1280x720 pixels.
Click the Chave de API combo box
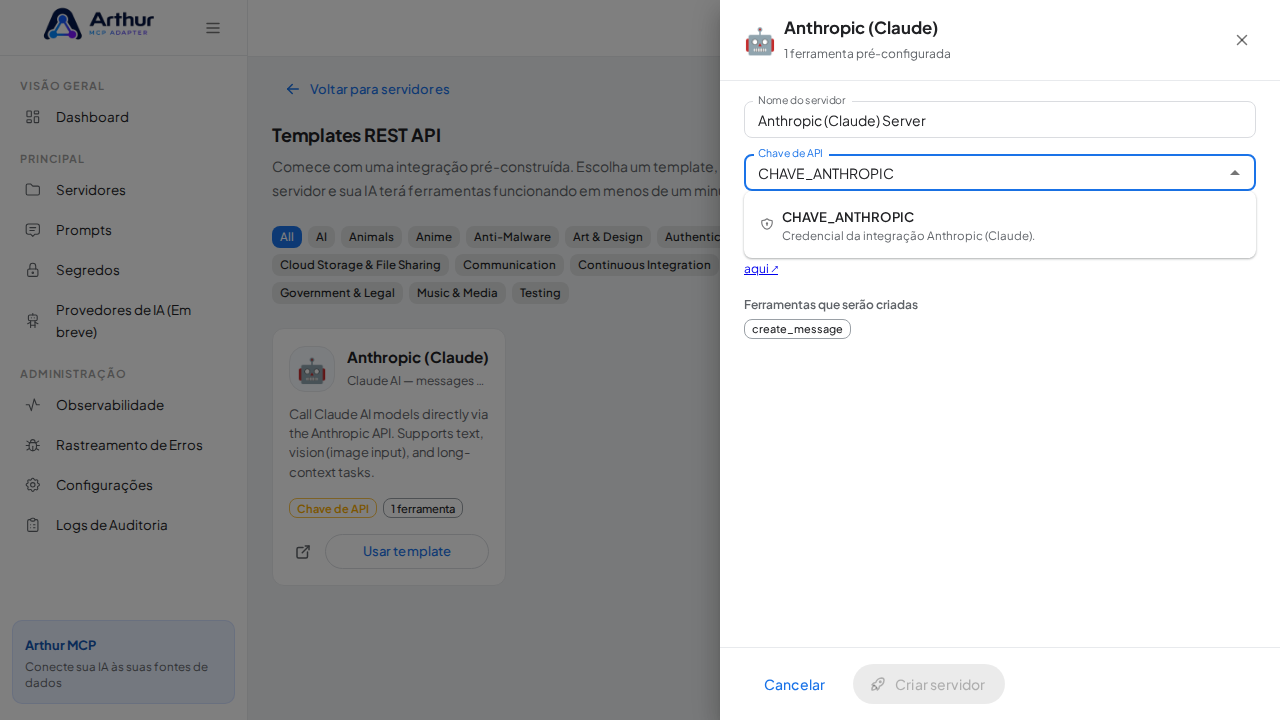1000,173
